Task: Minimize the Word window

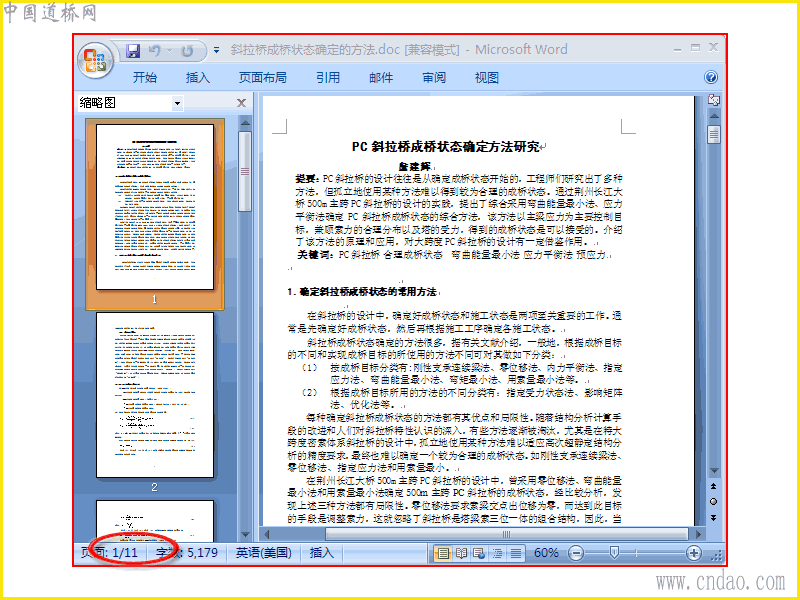Action: [677, 48]
